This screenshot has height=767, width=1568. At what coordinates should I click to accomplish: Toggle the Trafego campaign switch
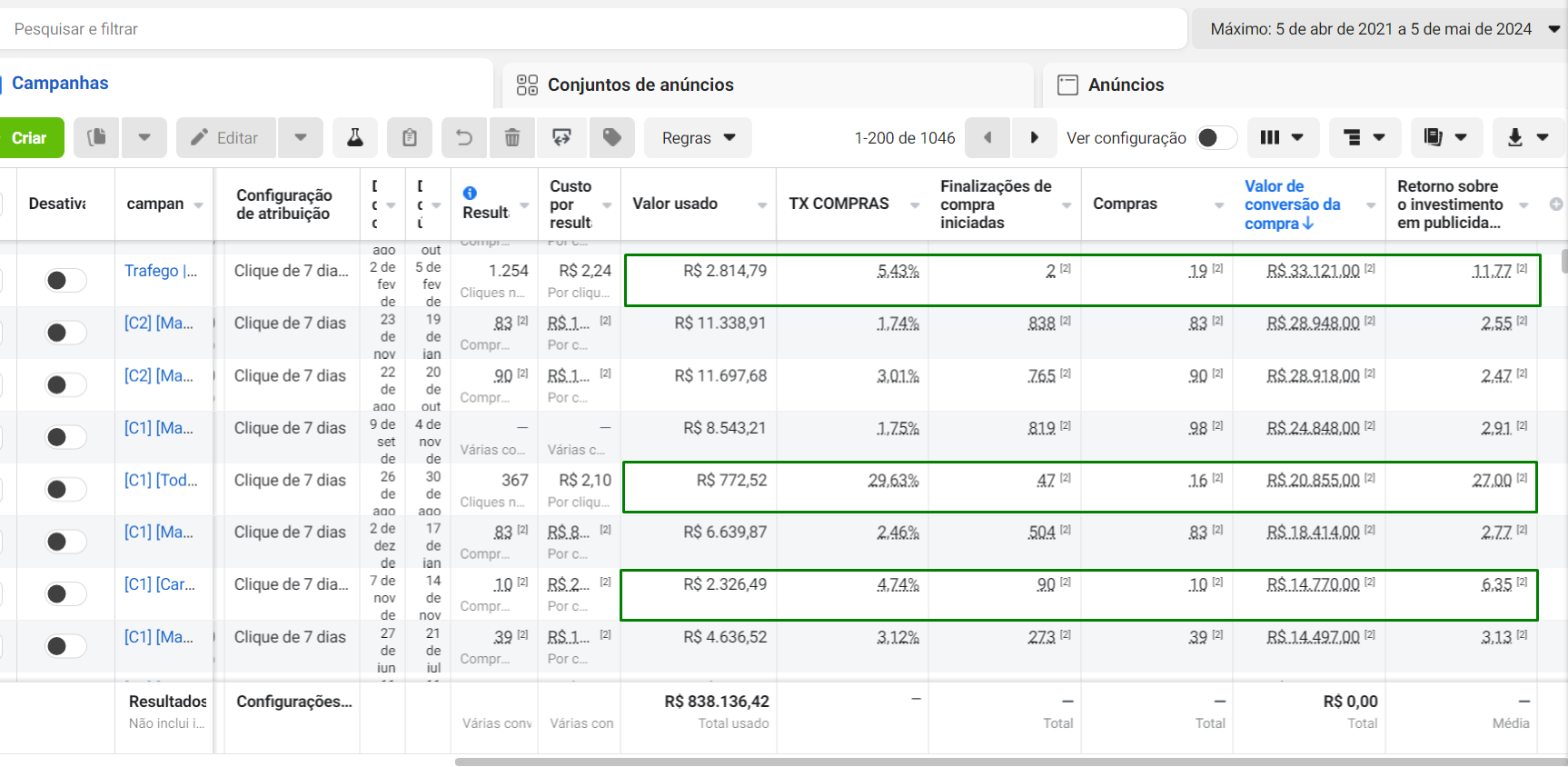pos(66,280)
